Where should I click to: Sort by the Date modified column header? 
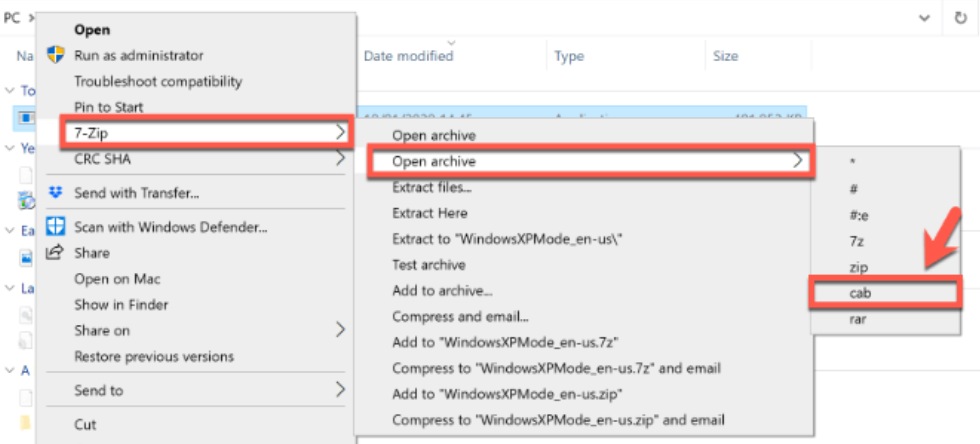[x=409, y=56]
